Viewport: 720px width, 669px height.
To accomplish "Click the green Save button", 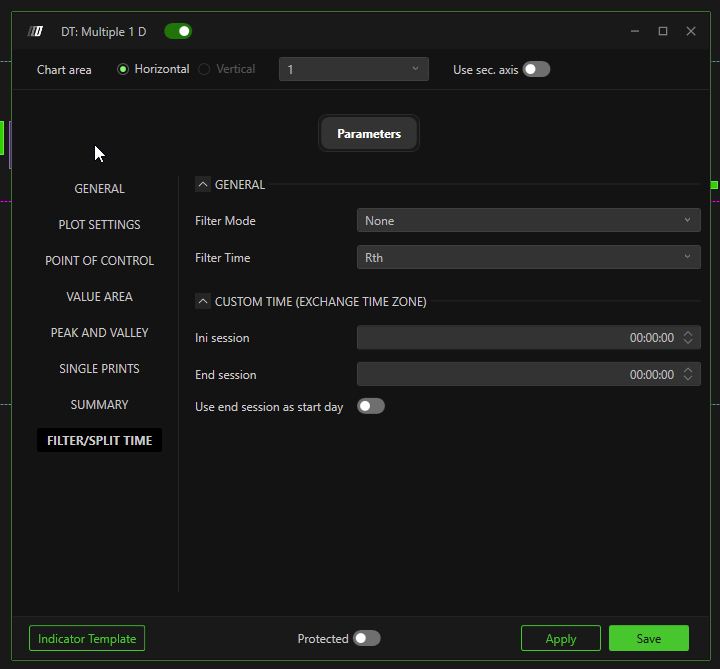I will (648, 638).
